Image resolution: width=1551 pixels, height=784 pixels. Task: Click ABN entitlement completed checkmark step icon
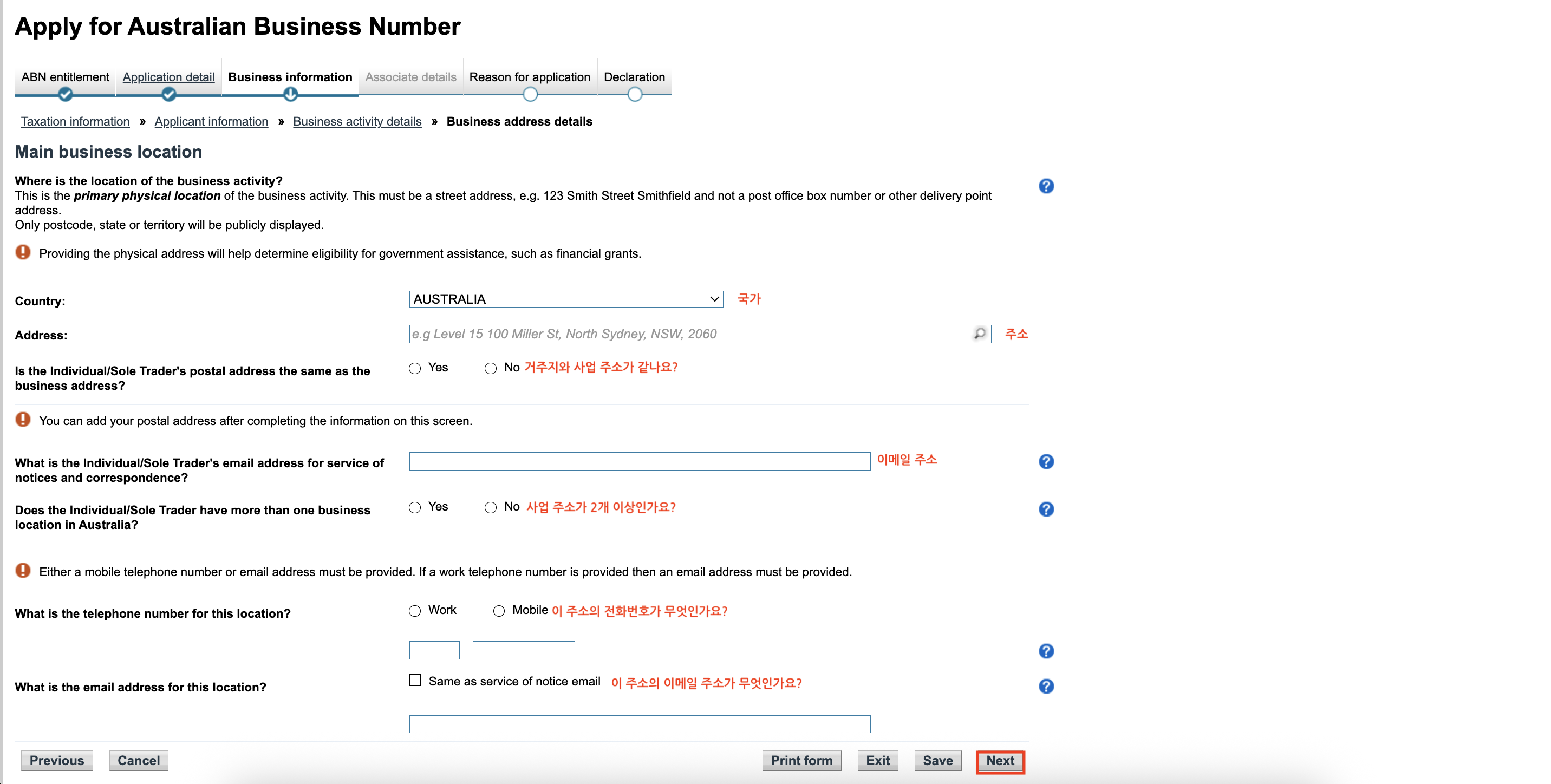tap(65, 95)
